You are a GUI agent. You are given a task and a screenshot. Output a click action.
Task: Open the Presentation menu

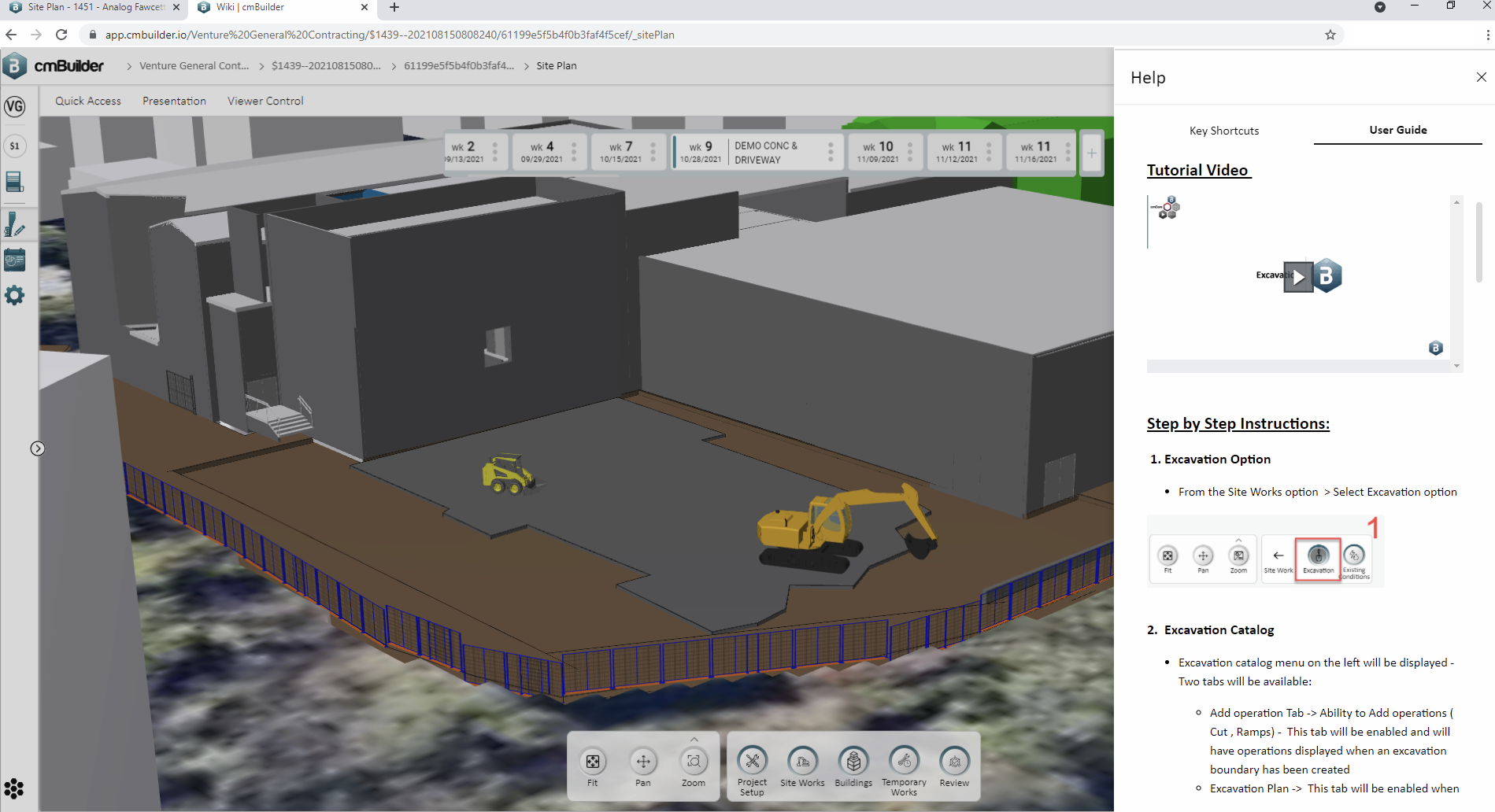pyautogui.click(x=174, y=101)
